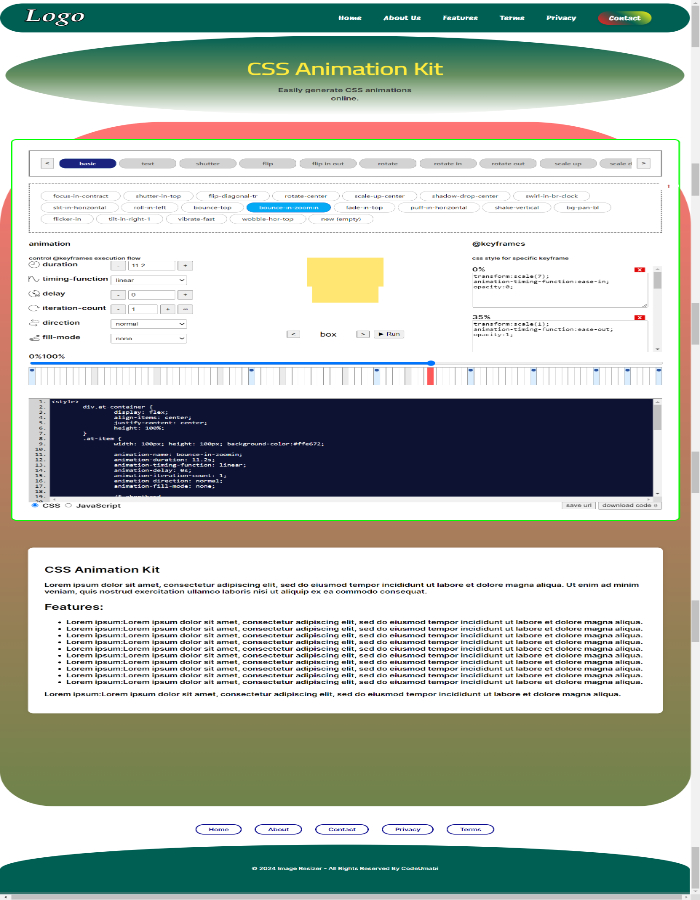Focus the delay input field
The width and height of the screenshot is (700, 900).
click(151, 295)
